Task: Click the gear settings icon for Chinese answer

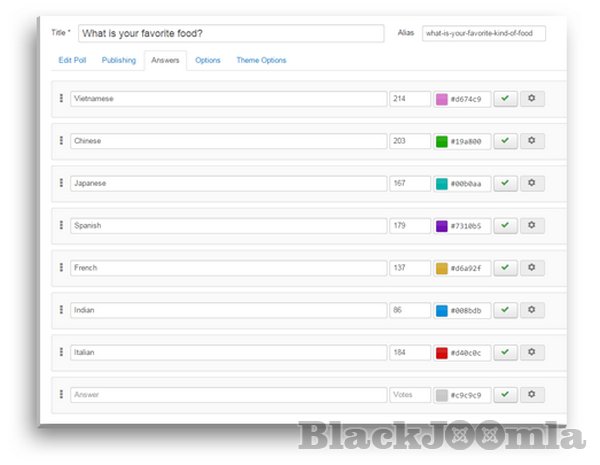Action: (532, 141)
